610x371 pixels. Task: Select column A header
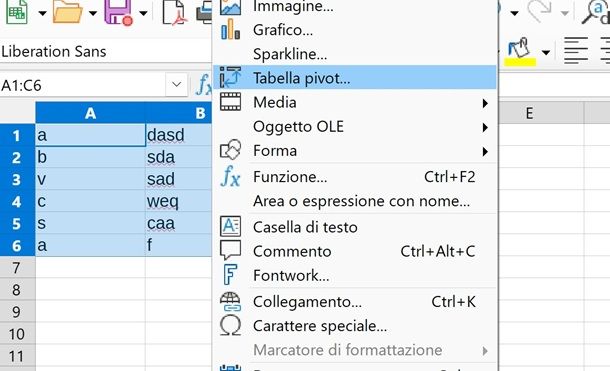(90, 113)
